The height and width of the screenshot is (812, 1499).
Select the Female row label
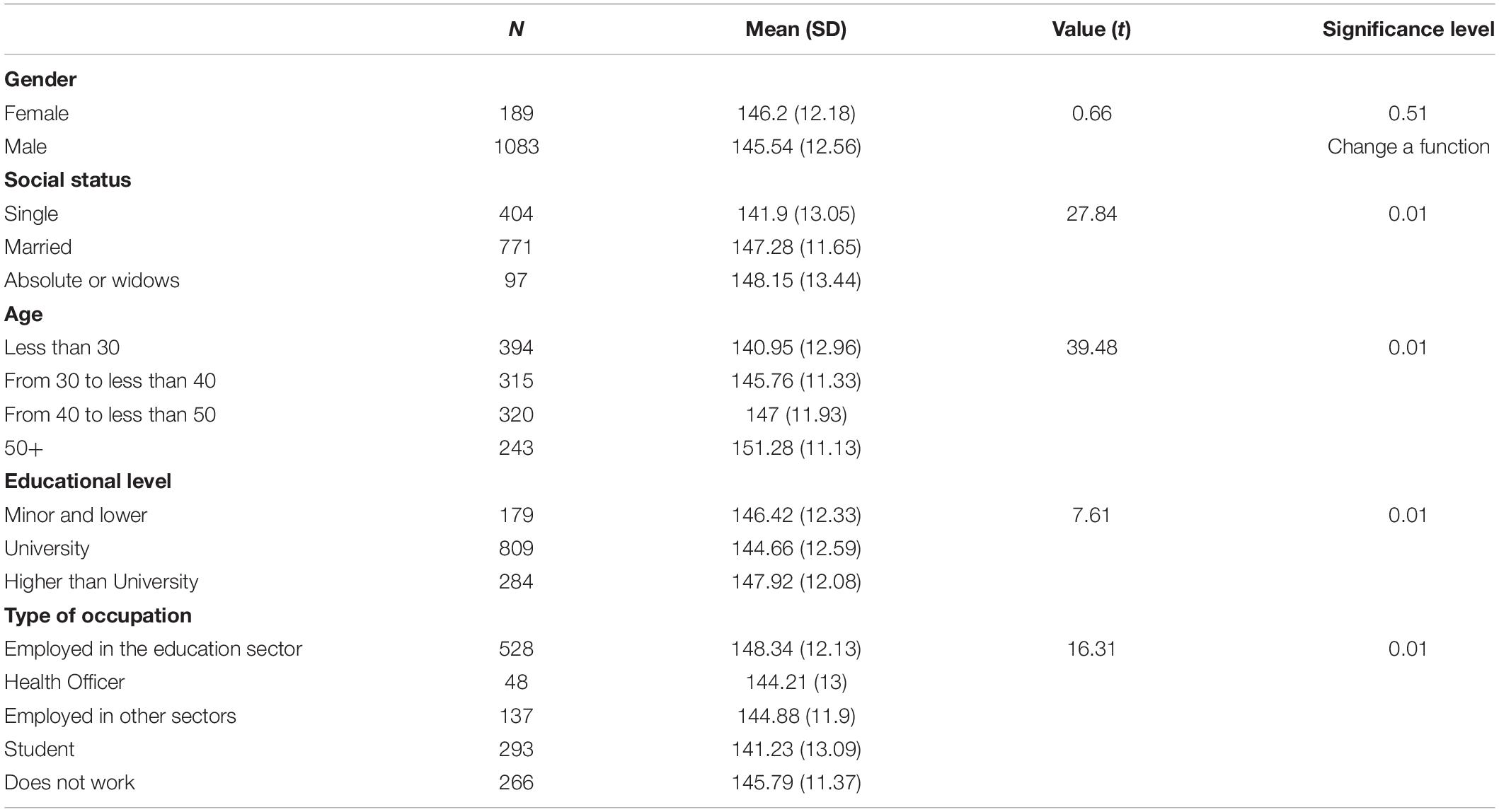(37, 113)
